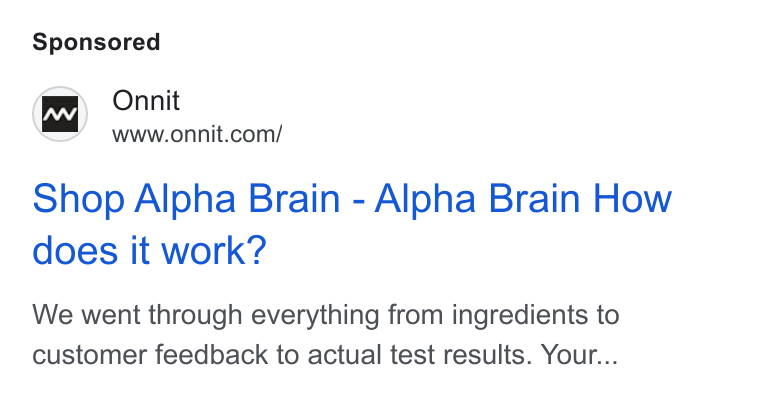760x398 pixels.
Task: Click the Onnit logo favicon
Action: click(60, 114)
